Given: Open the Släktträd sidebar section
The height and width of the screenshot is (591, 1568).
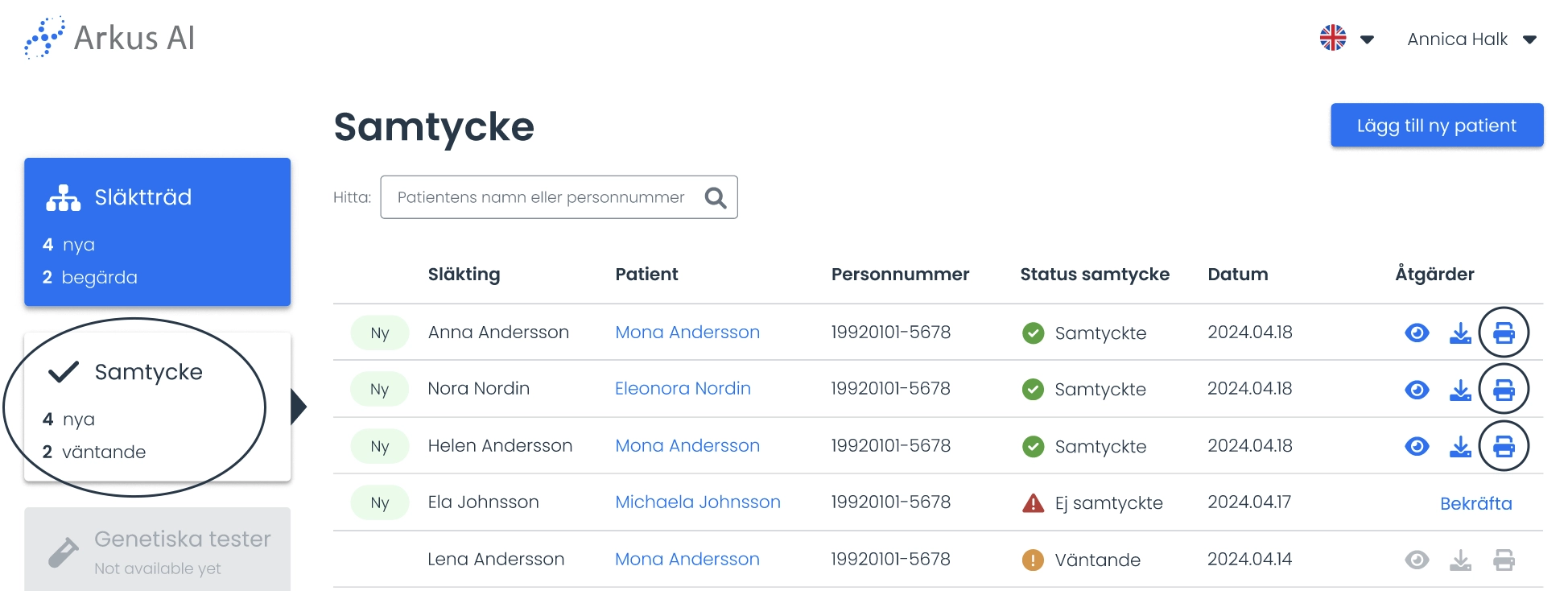Looking at the screenshot, I should point(157,232).
